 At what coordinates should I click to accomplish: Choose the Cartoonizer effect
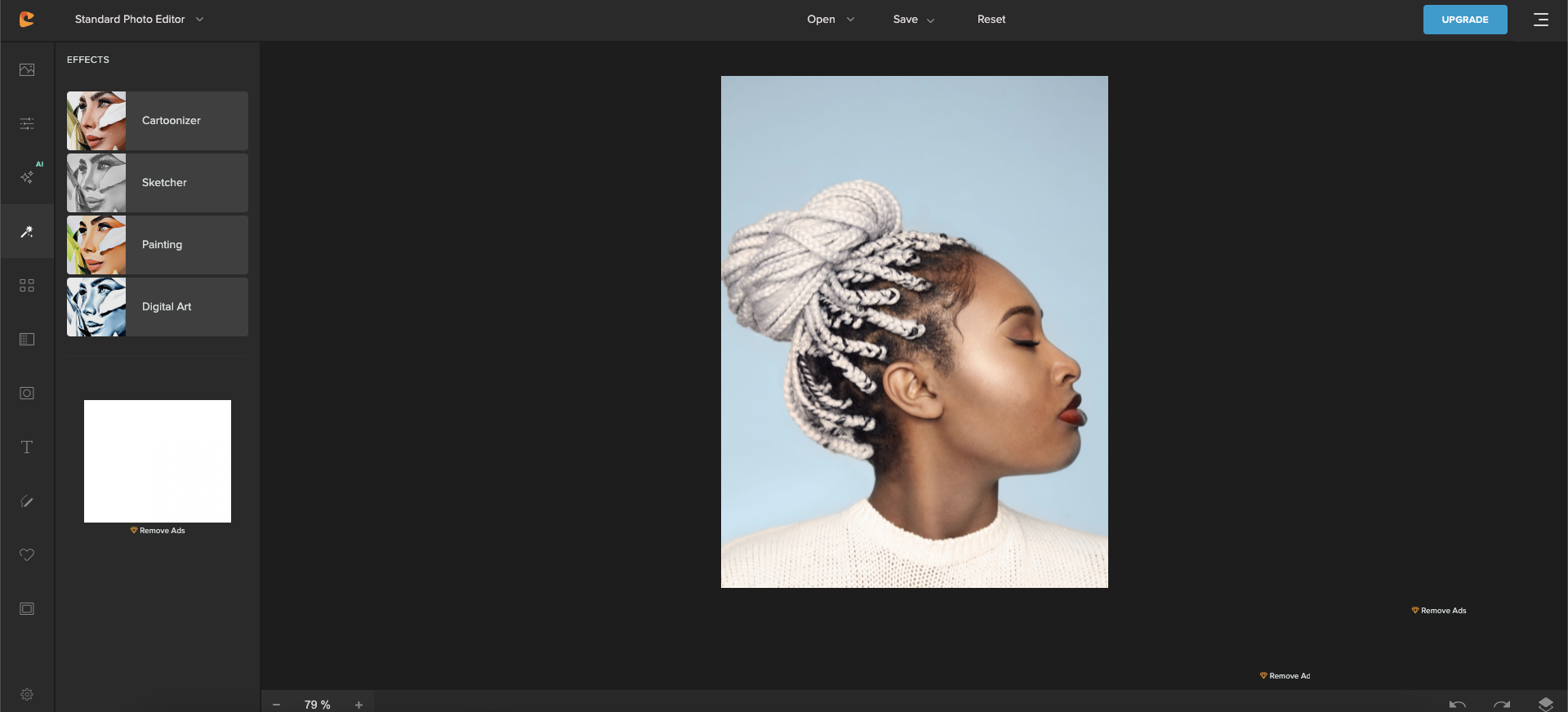point(158,121)
